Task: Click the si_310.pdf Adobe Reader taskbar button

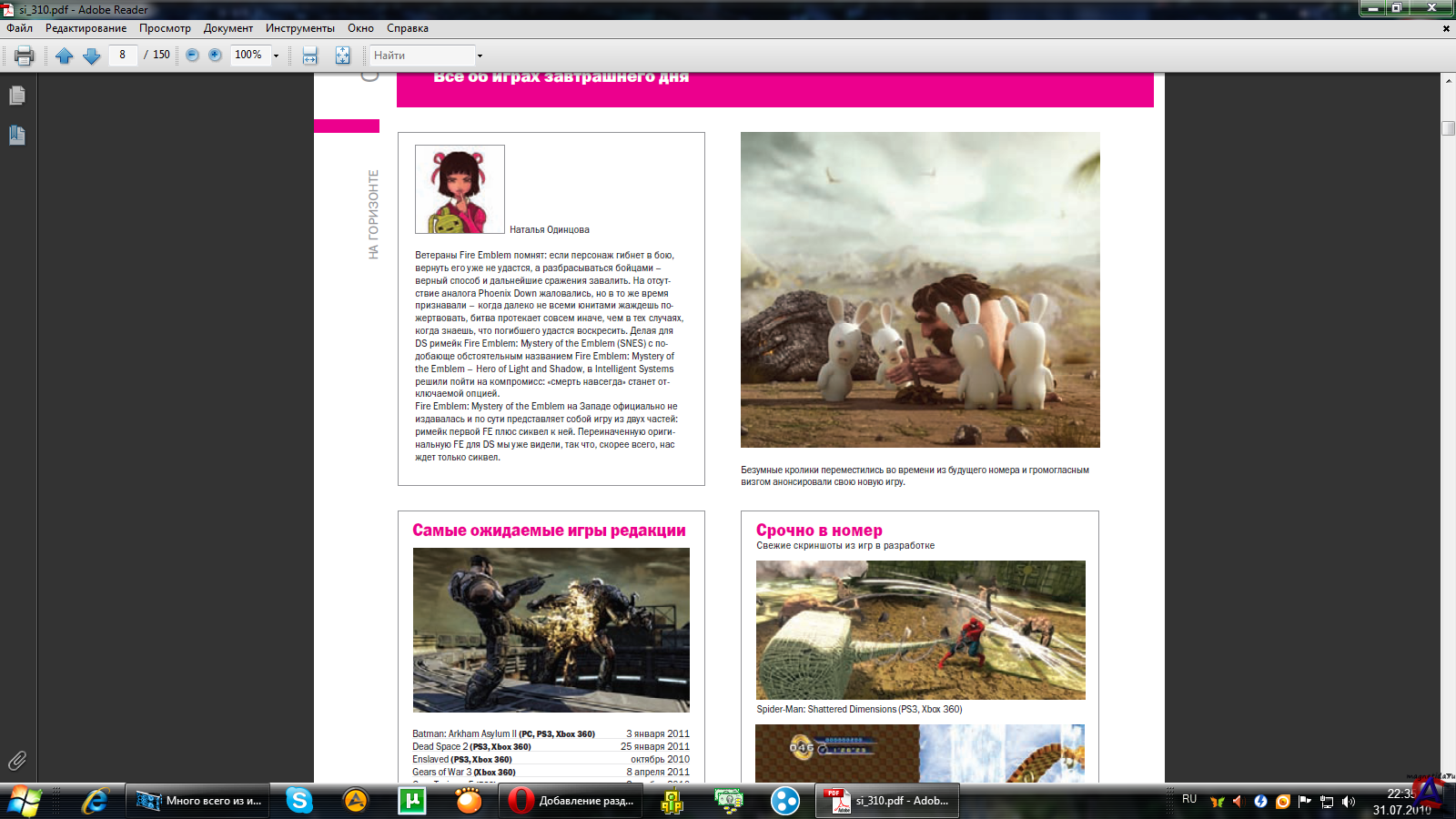Action: pyautogui.click(x=886, y=801)
